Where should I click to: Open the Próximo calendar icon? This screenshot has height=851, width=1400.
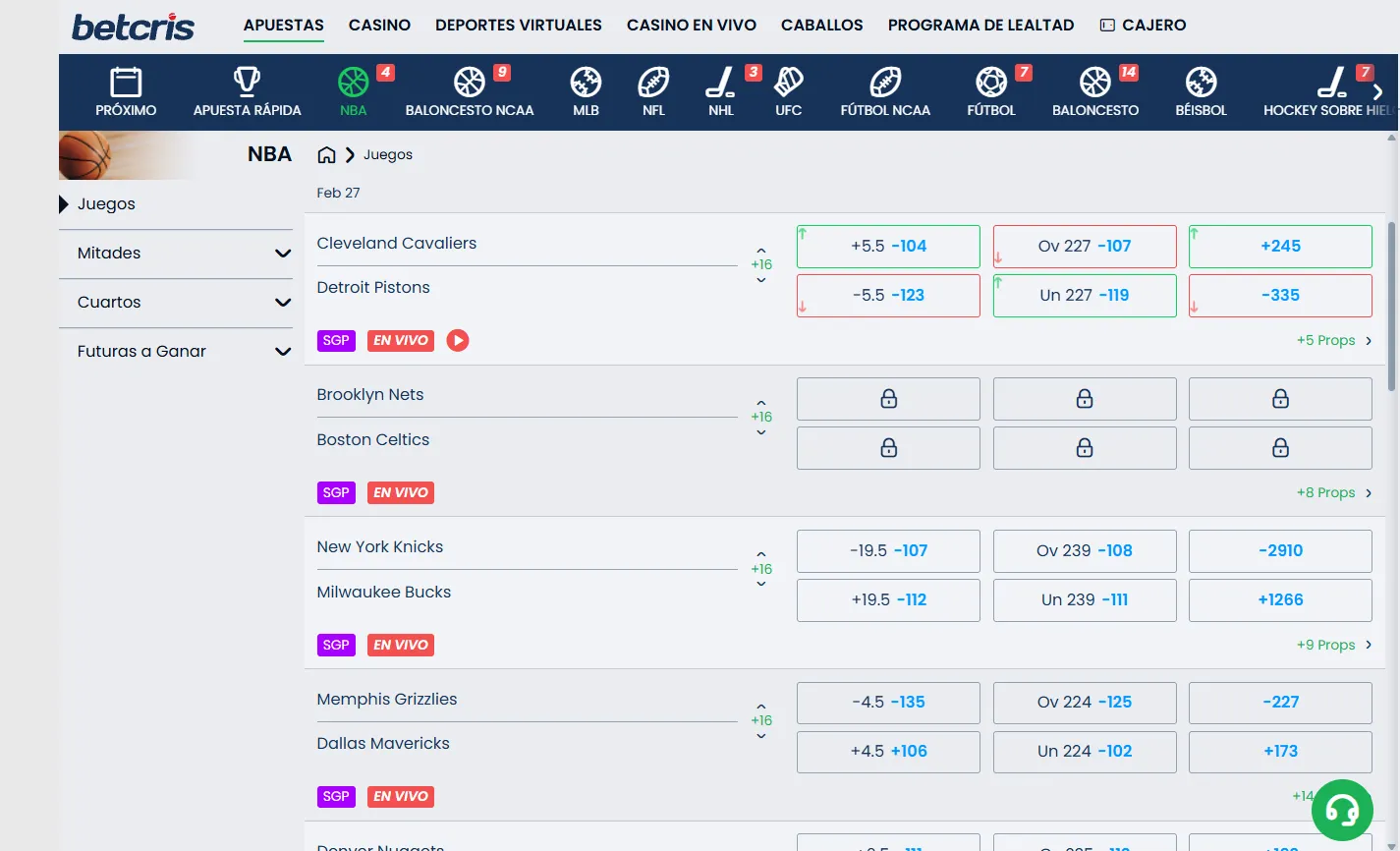pos(126,83)
